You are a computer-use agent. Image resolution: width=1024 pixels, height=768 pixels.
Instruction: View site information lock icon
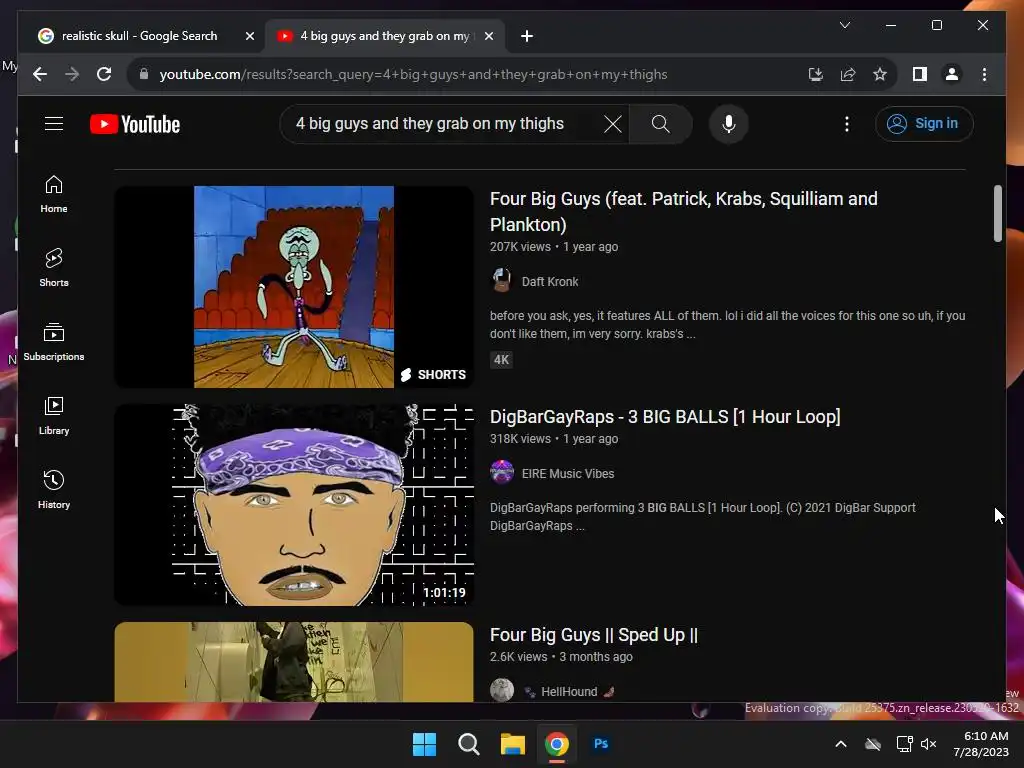pyautogui.click(x=144, y=74)
